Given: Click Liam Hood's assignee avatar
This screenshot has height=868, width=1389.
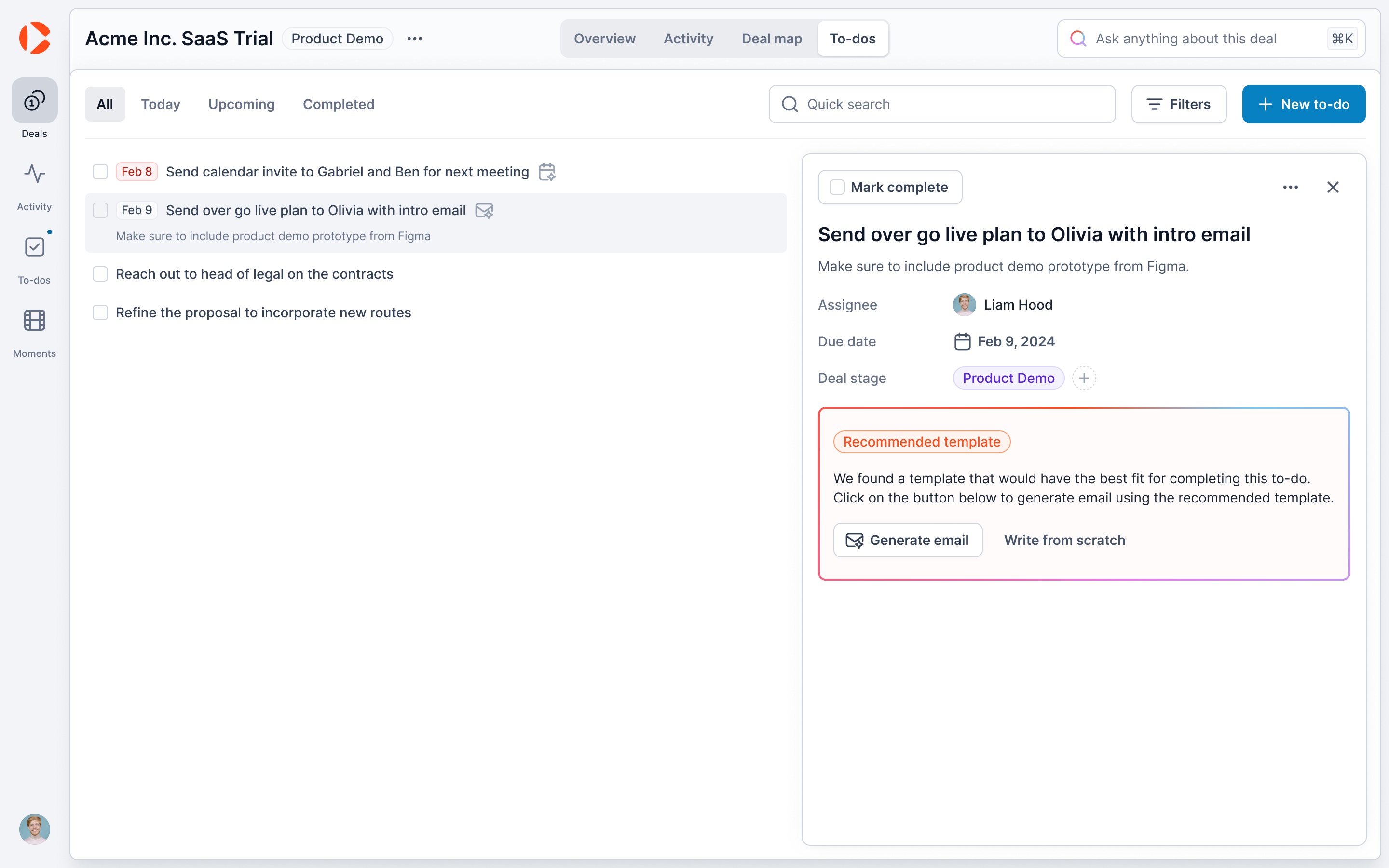Looking at the screenshot, I should coord(964,304).
